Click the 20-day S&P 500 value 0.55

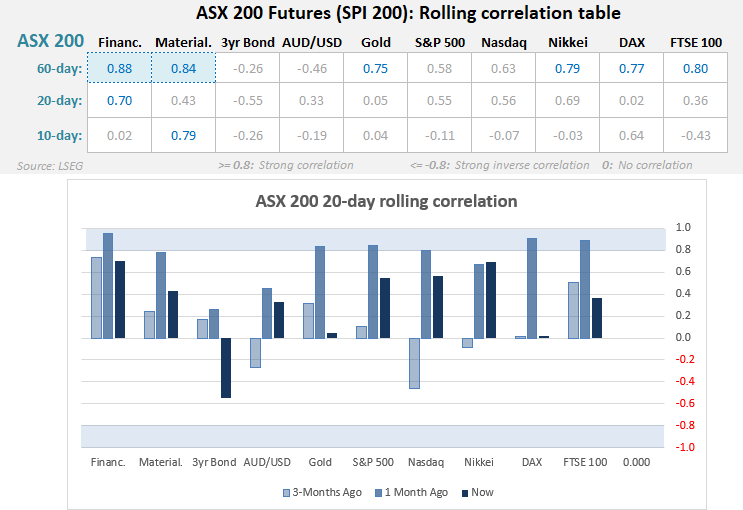440,101
